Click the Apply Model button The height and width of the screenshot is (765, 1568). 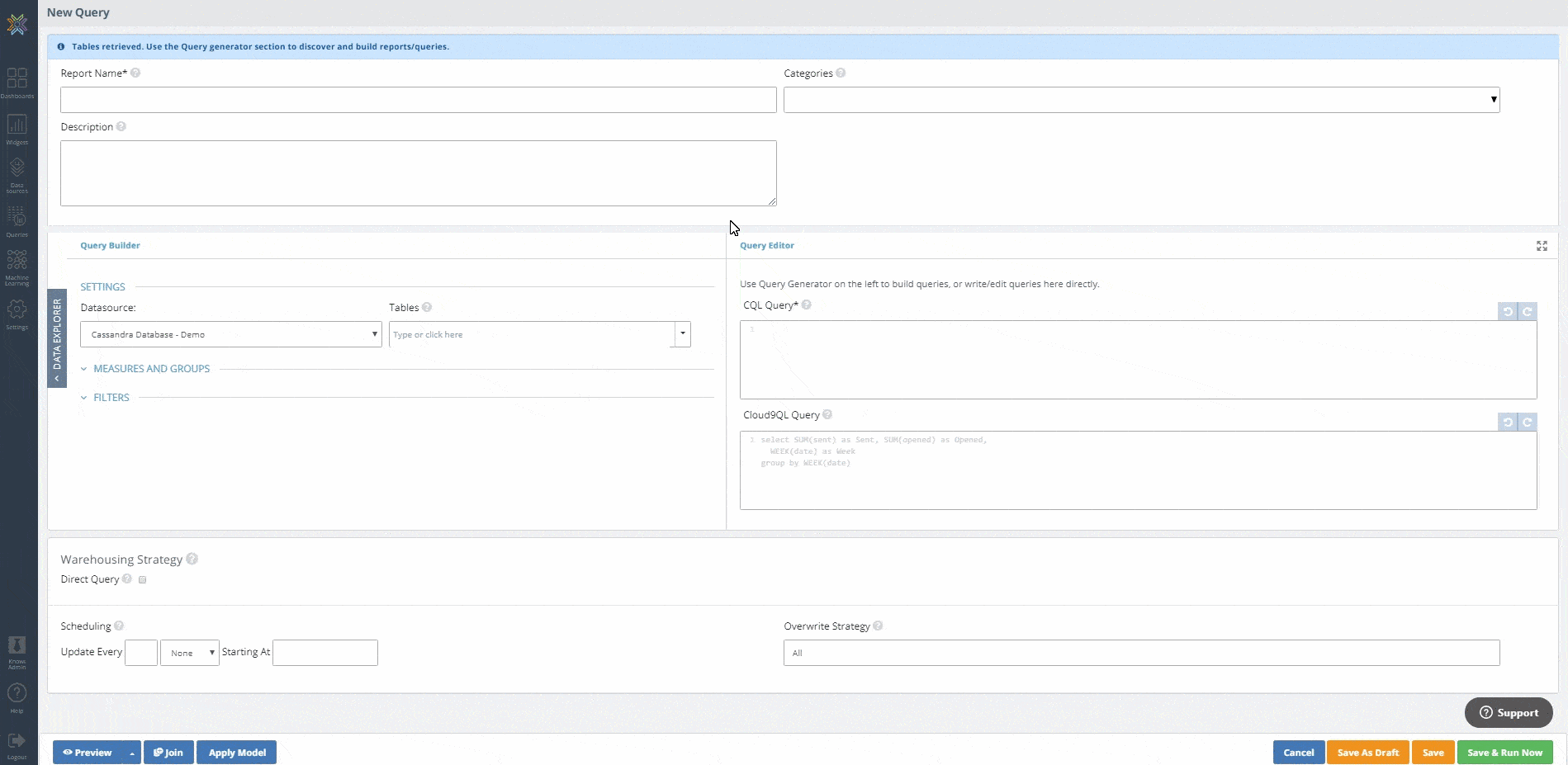(x=236, y=752)
